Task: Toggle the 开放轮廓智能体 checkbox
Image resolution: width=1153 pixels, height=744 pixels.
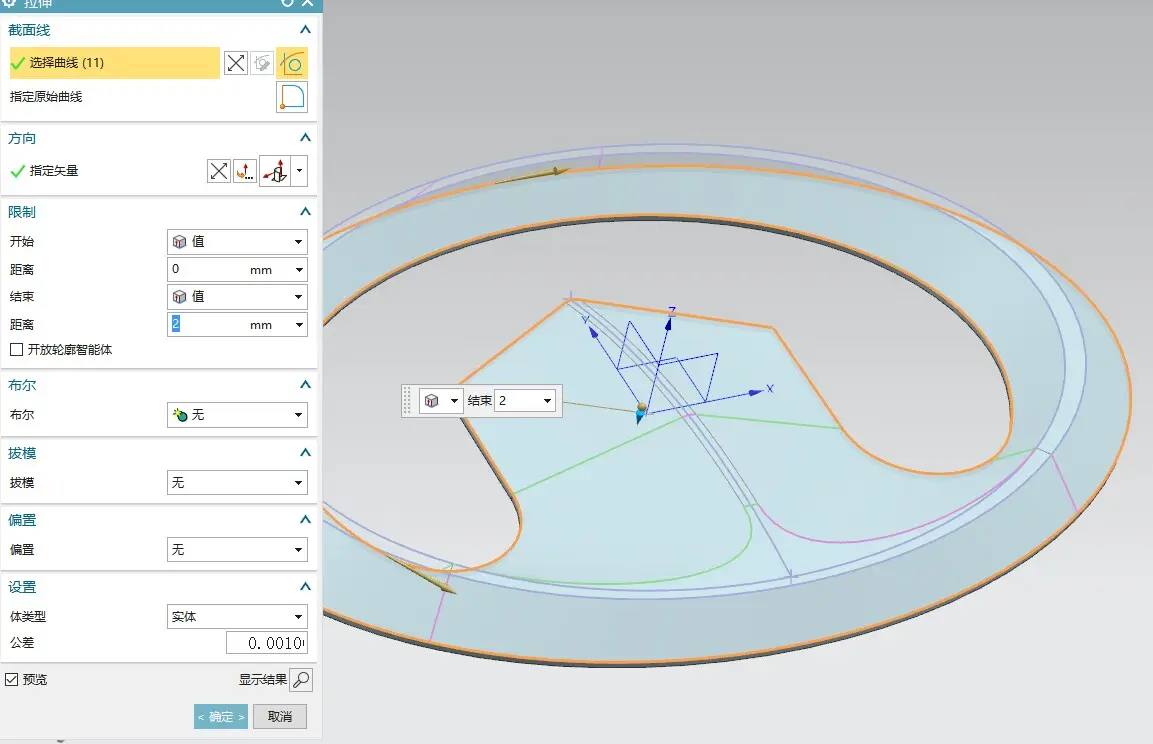Action: click(16, 350)
